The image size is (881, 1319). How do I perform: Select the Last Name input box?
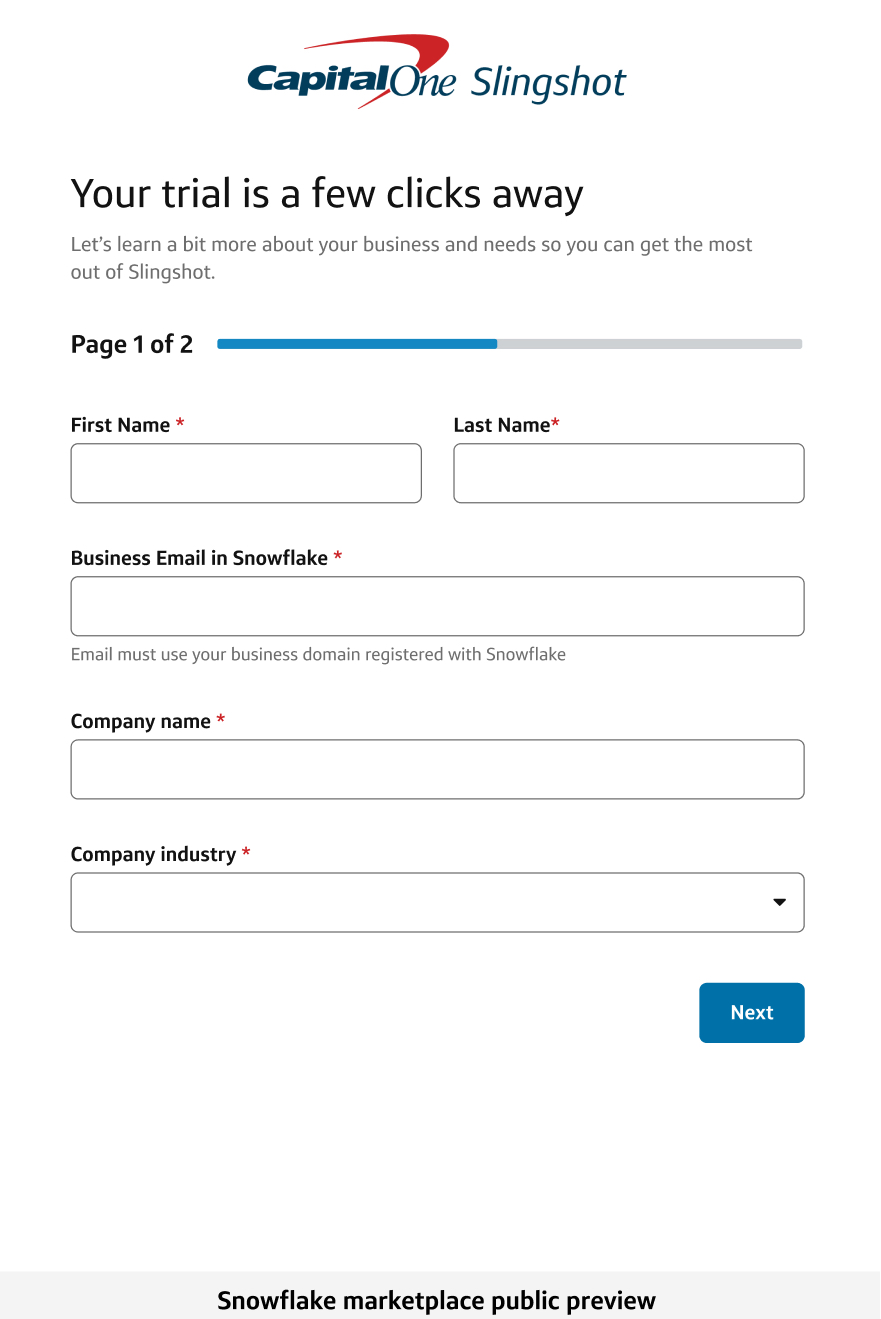click(628, 472)
